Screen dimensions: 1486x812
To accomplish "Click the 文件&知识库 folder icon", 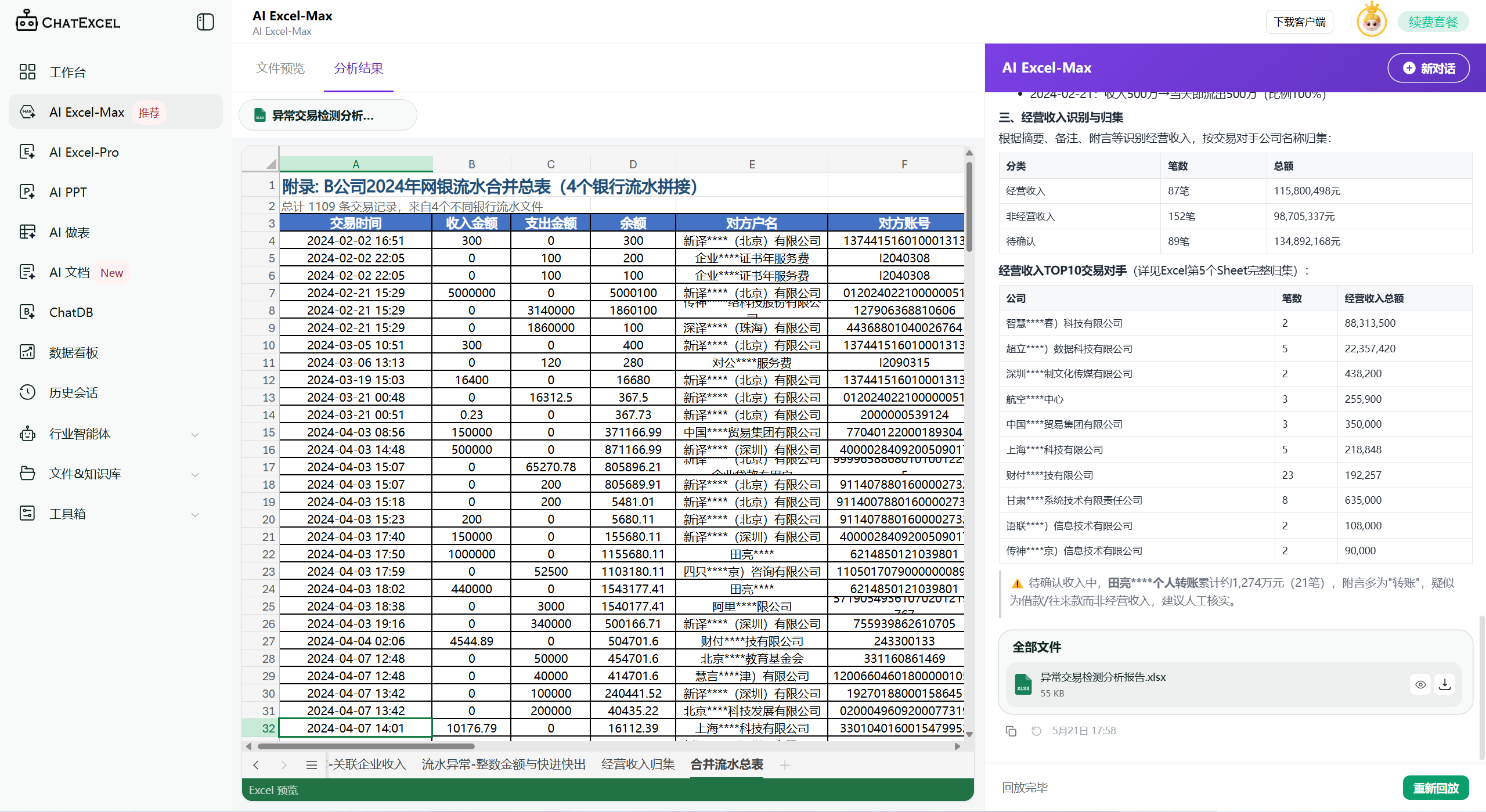I will coord(27,474).
